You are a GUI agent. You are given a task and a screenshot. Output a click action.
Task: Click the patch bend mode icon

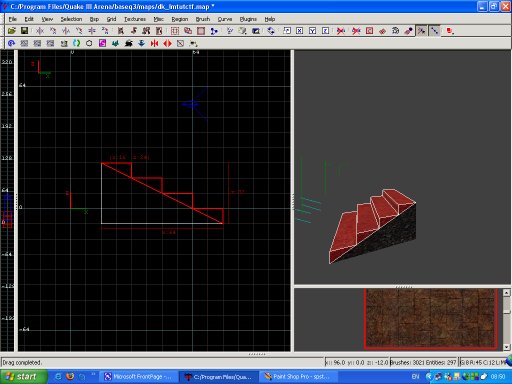click(x=395, y=31)
